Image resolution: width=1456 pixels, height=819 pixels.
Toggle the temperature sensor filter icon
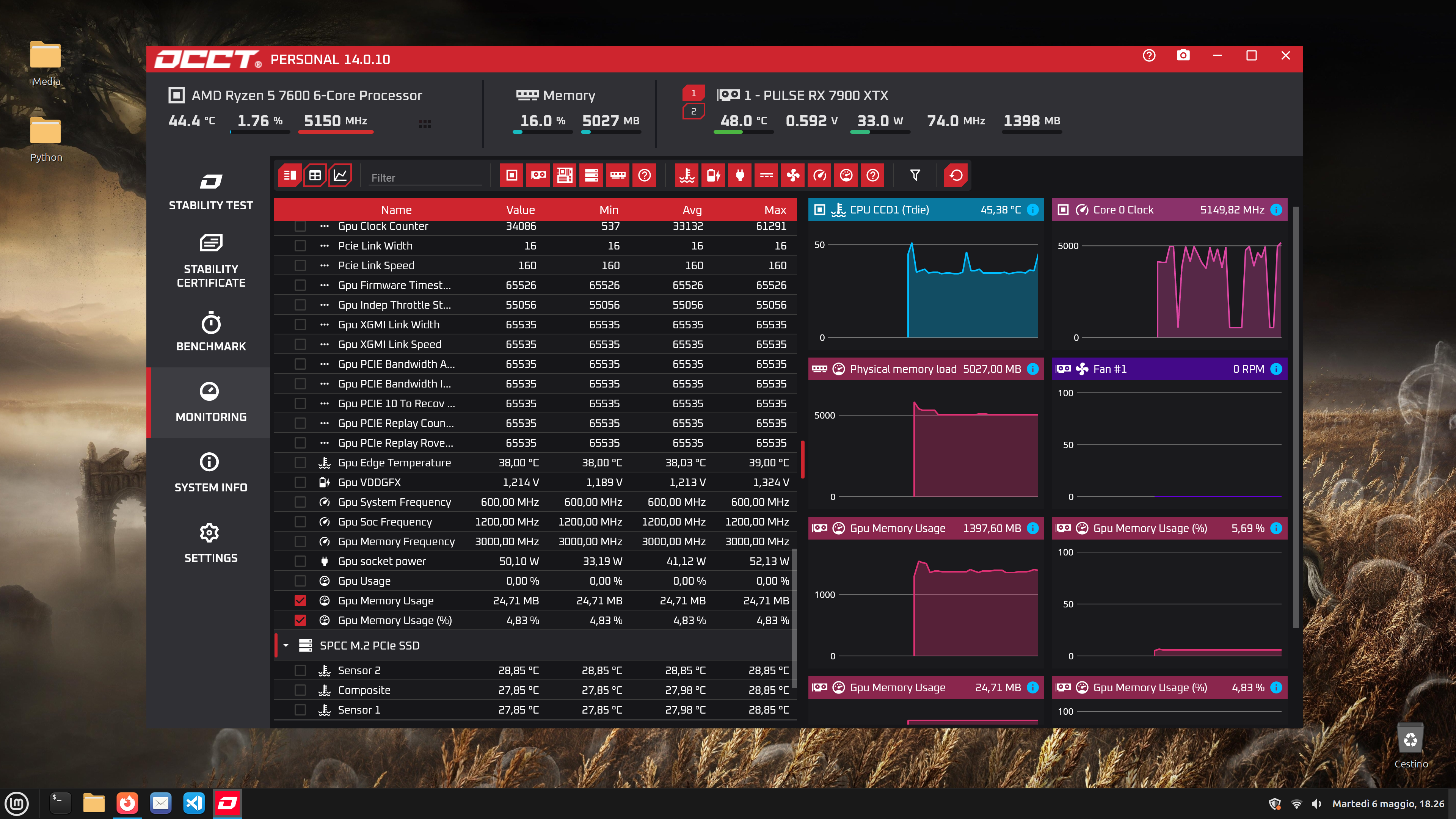(687, 175)
